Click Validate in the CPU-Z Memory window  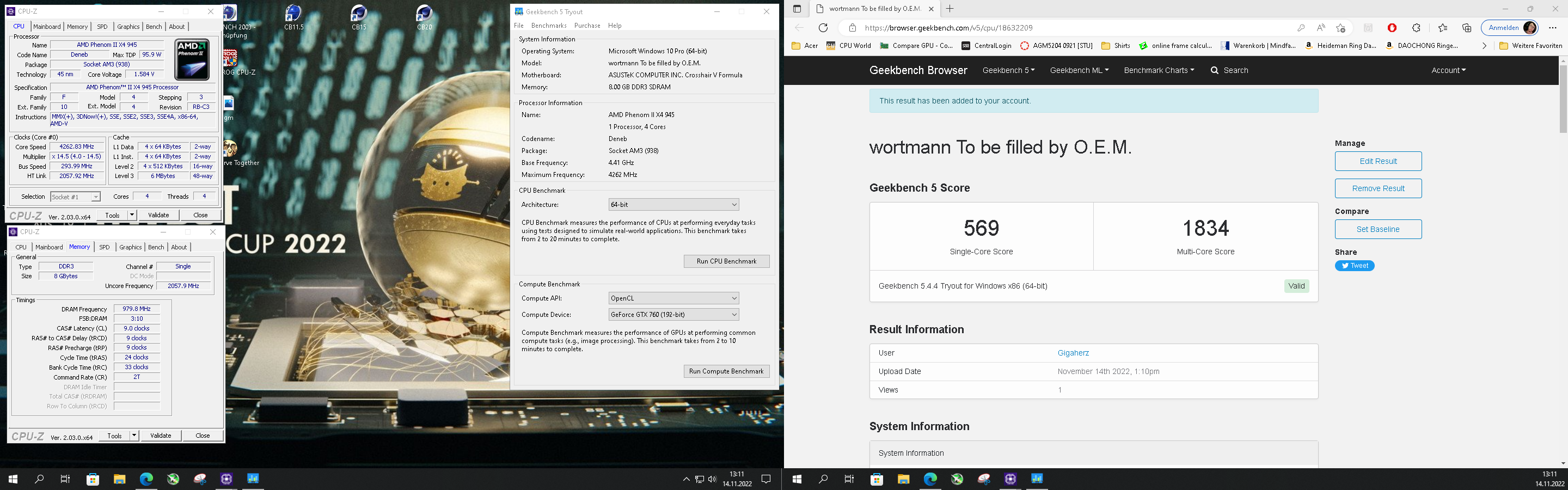[x=161, y=435]
